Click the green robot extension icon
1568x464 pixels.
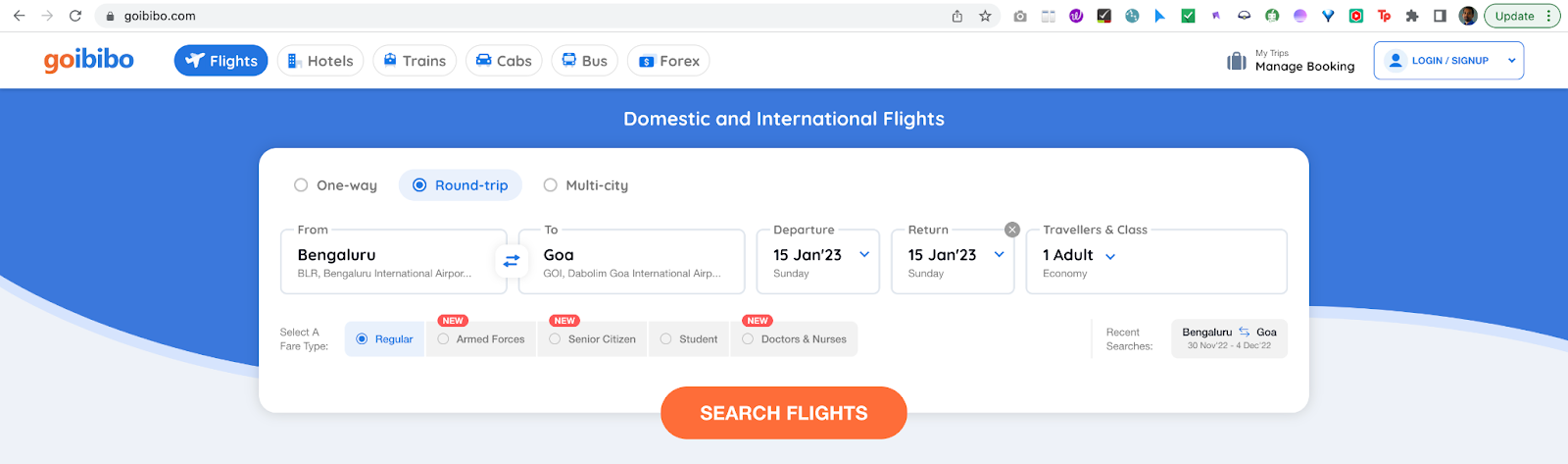tap(1272, 16)
